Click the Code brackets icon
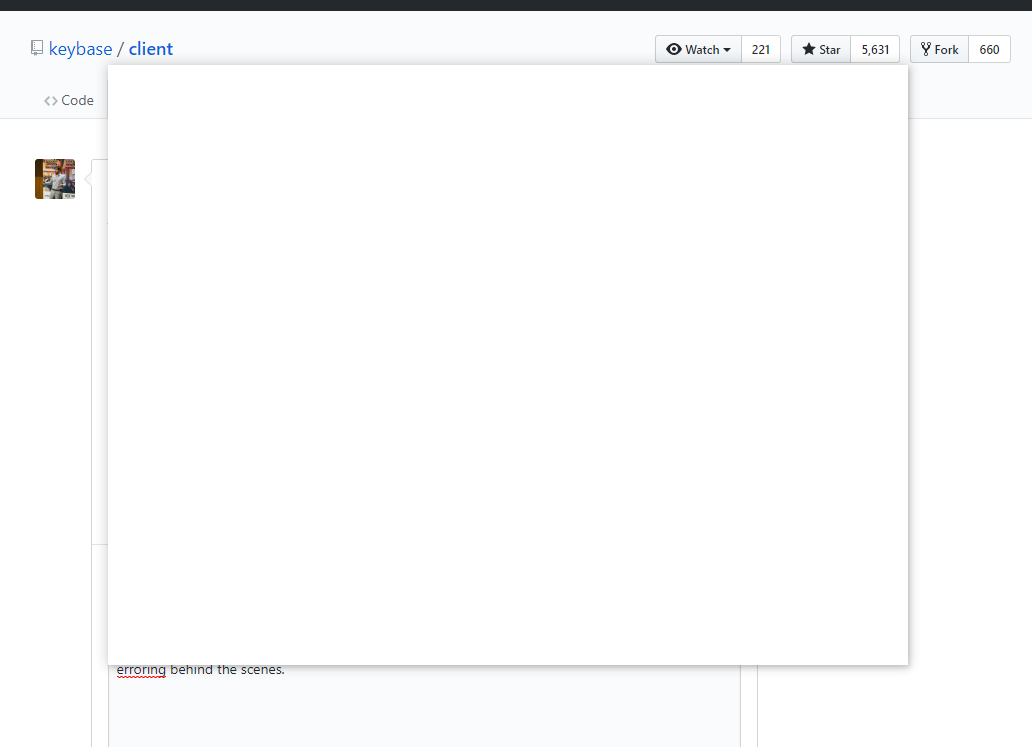The width and height of the screenshot is (1032, 747). pos(51,101)
